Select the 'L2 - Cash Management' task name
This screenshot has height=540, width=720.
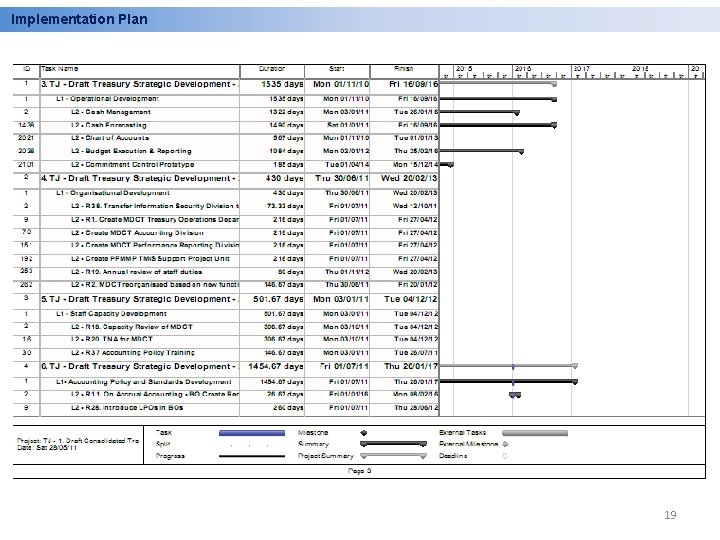pos(111,112)
